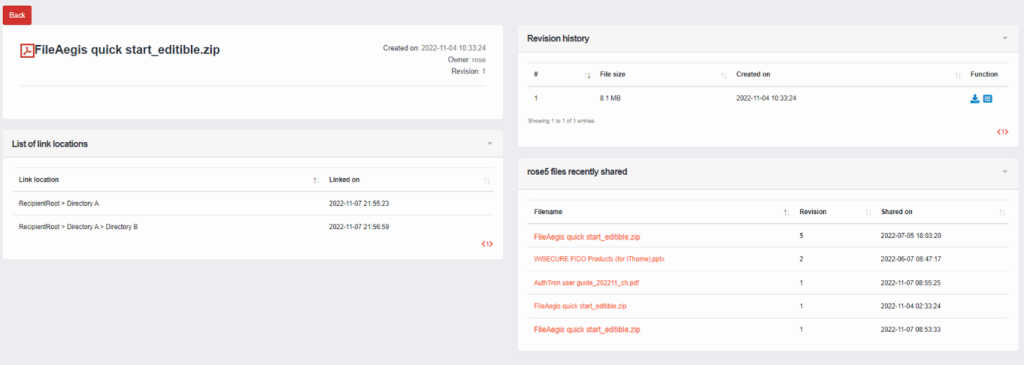
Task: Click the PDF file type icon
Action: pyautogui.click(x=27, y=51)
